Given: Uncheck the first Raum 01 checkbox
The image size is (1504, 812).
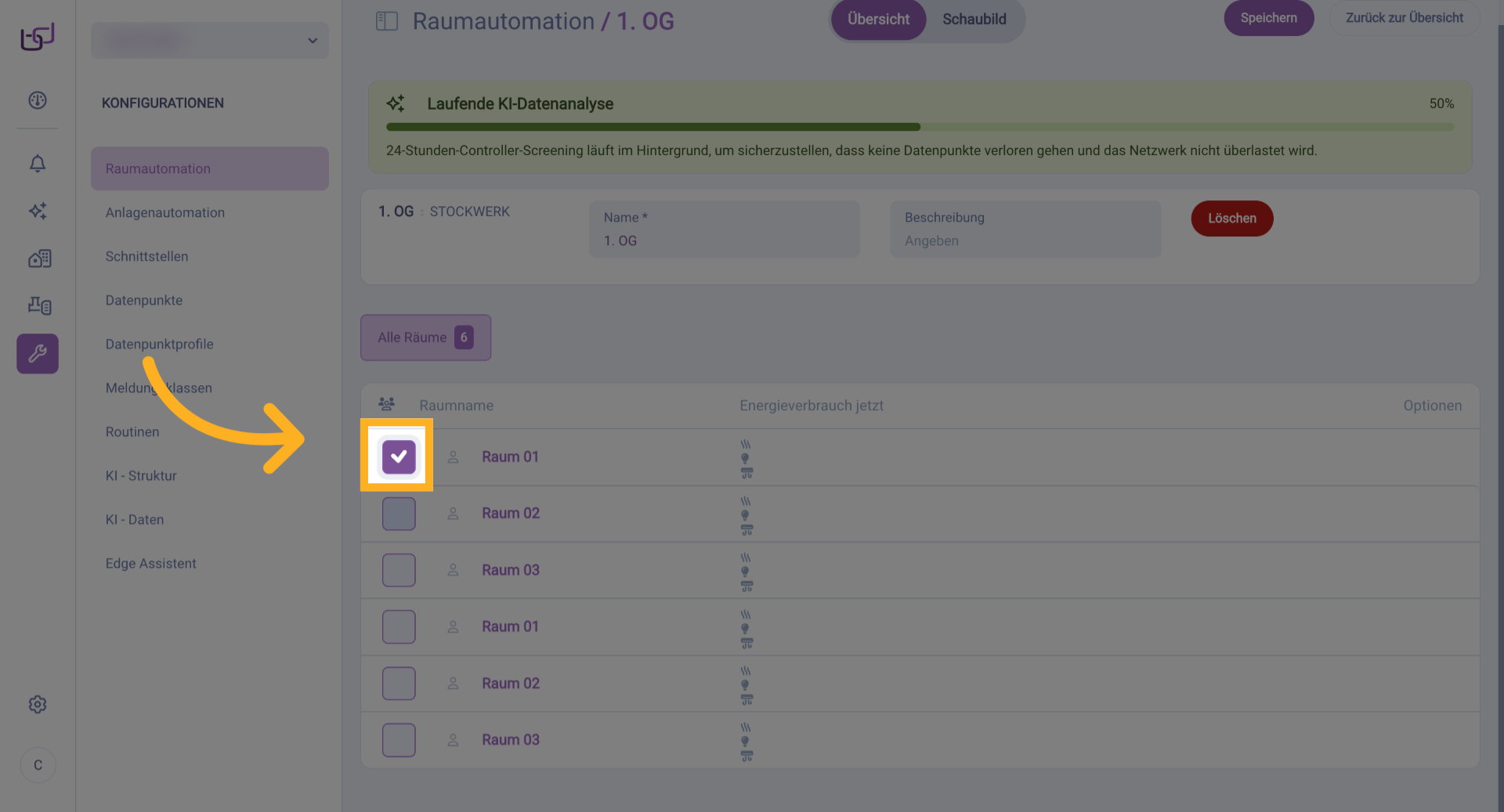Looking at the screenshot, I should [x=399, y=457].
